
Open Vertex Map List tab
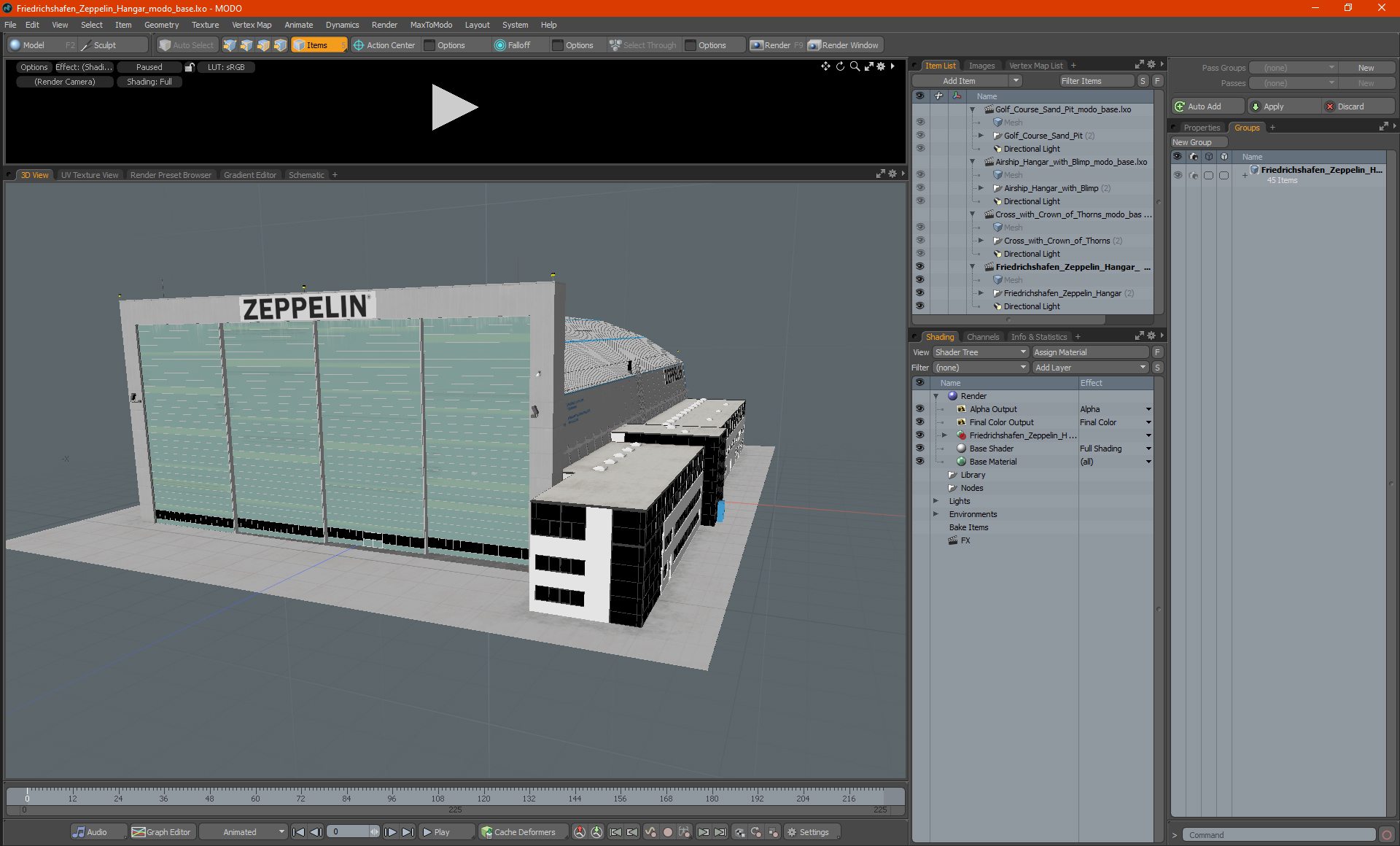(x=1035, y=66)
